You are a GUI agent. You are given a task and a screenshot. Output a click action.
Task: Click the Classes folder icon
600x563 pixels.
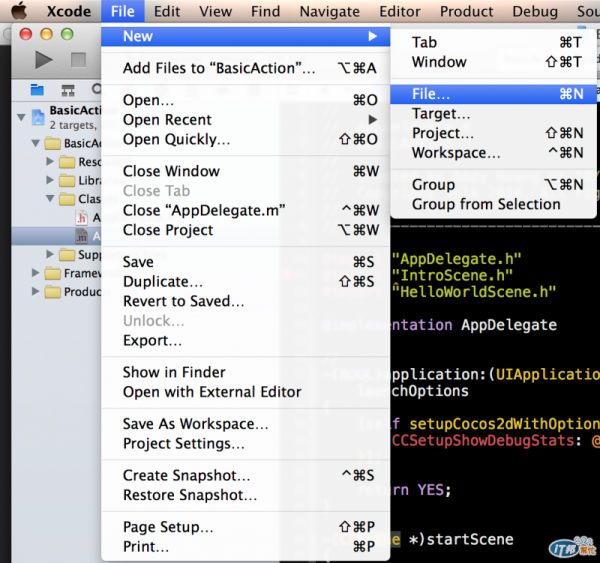coord(67,199)
